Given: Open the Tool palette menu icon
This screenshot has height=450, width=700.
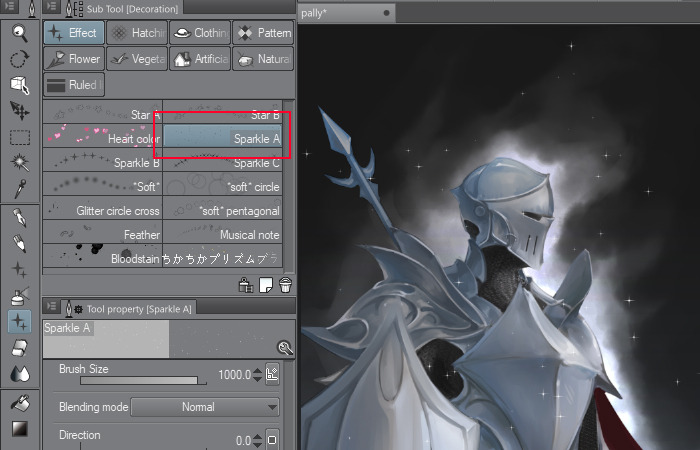Looking at the screenshot, I should (x=9, y=6).
